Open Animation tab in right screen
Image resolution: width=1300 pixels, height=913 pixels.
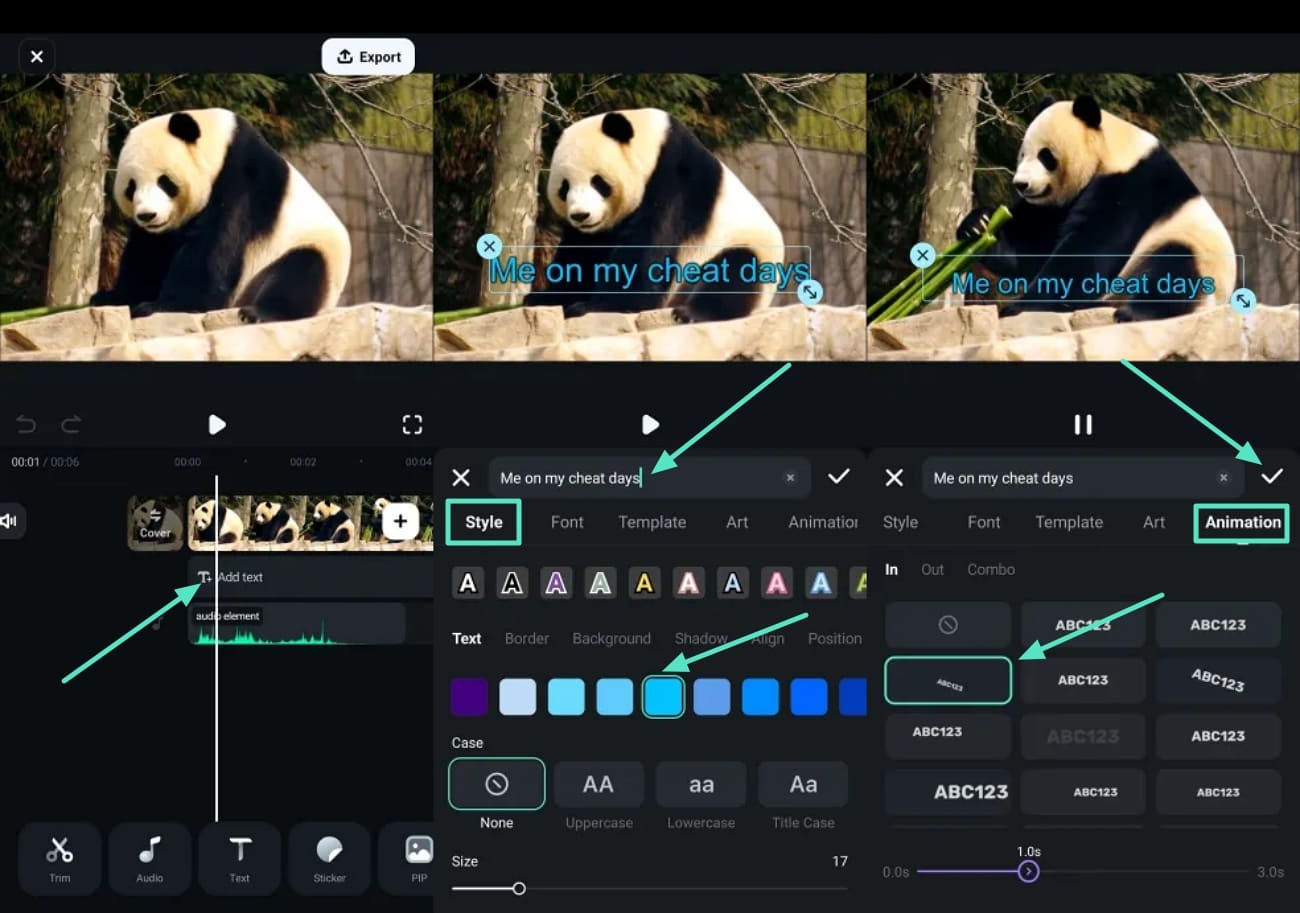1242,522
